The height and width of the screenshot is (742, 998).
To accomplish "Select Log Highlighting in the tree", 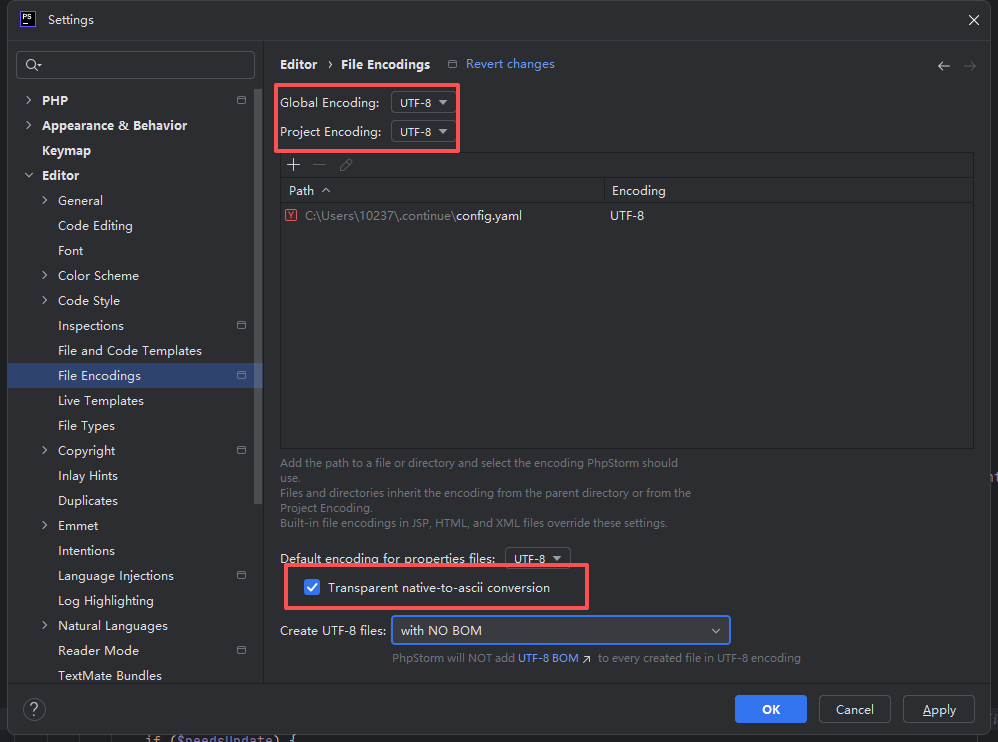I will pyautogui.click(x=106, y=601).
